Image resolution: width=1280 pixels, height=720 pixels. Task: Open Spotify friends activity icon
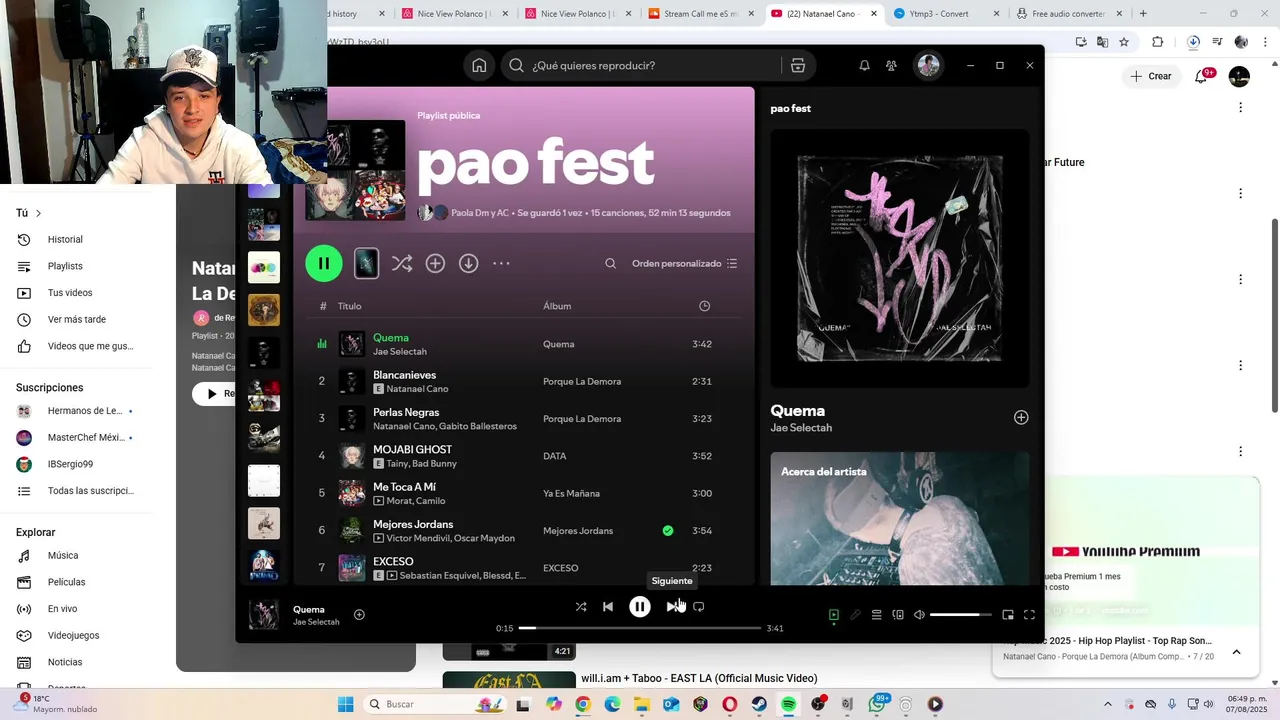click(891, 66)
